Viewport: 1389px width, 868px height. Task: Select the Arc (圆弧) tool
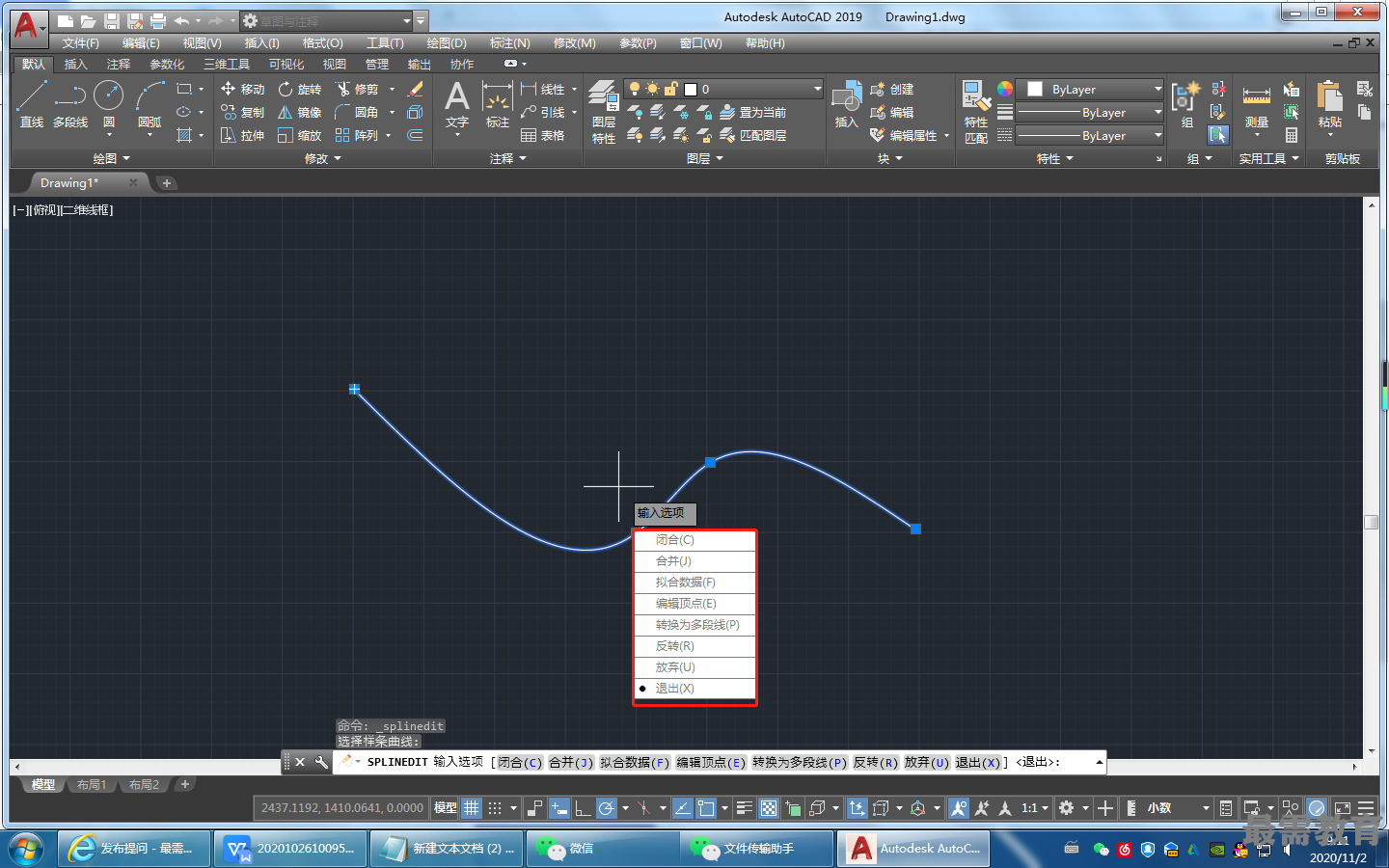coord(150,103)
